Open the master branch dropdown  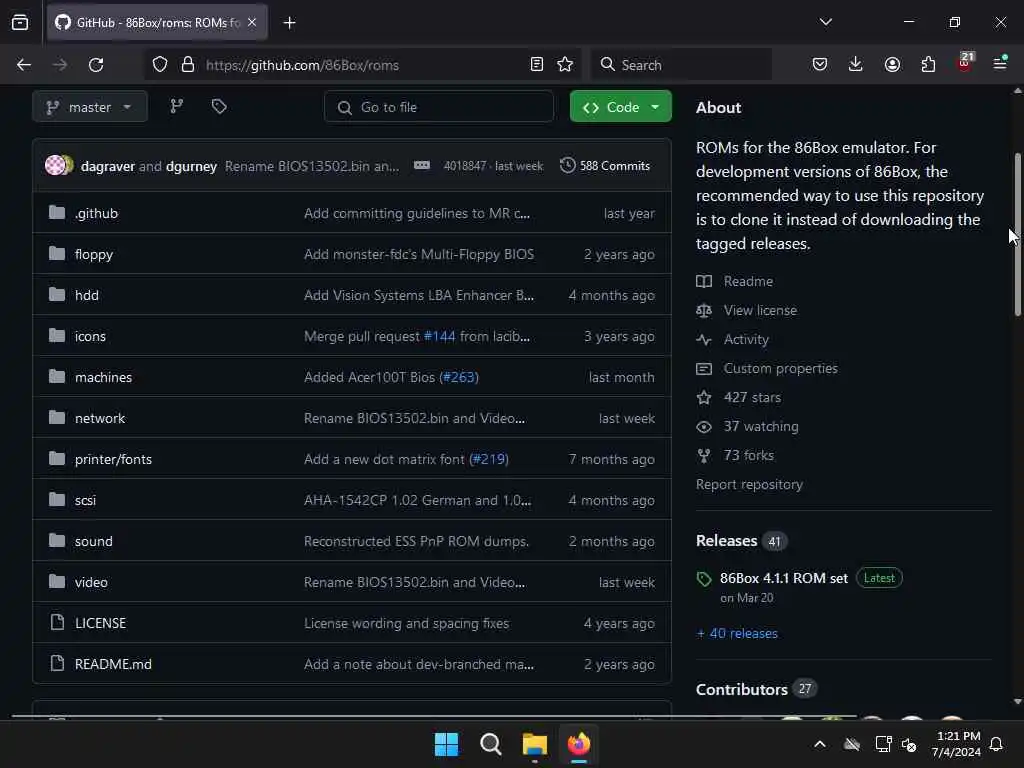(x=90, y=106)
